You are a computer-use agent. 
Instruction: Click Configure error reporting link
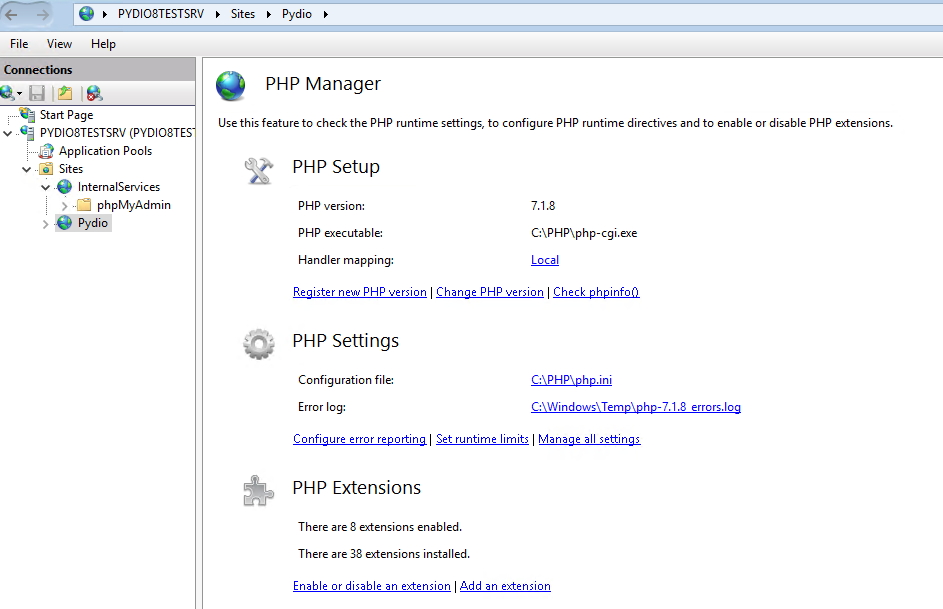(x=359, y=439)
